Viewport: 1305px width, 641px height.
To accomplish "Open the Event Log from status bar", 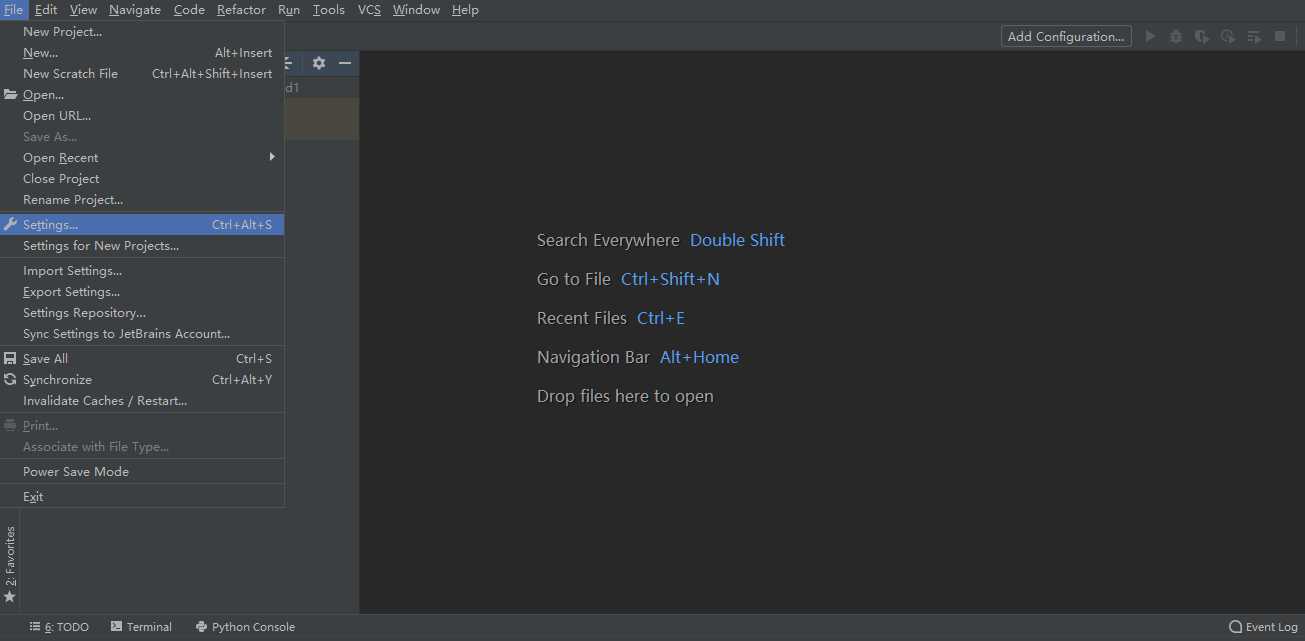I will [x=1263, y=627].
